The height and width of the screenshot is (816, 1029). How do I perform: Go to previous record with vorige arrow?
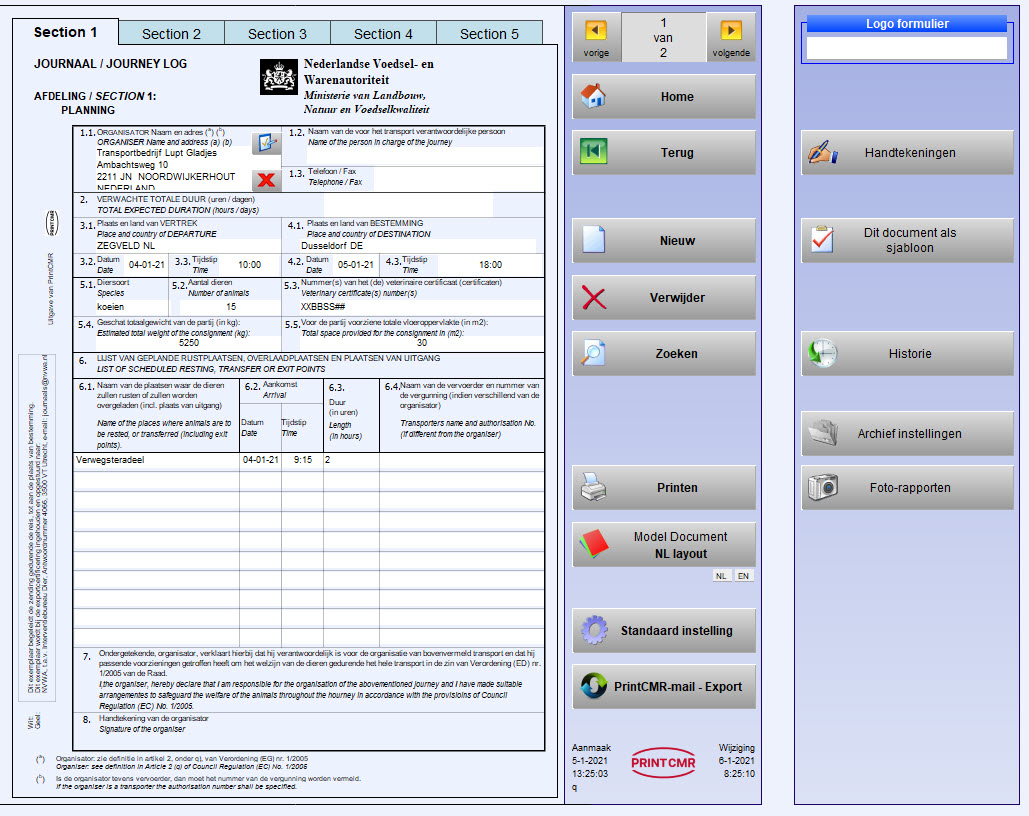[x=596, y=31]
